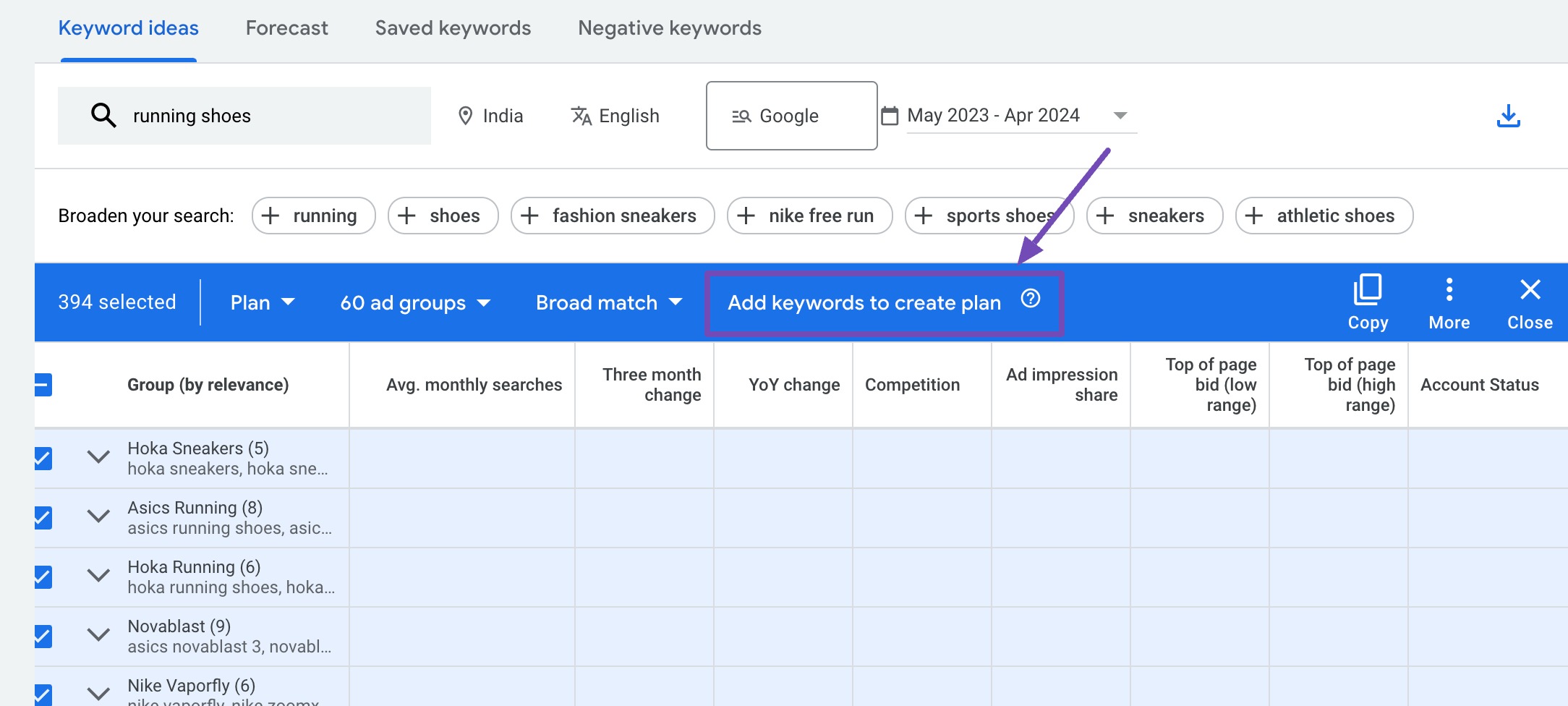Add 'shoes' to broaden search

pos(443,216)
